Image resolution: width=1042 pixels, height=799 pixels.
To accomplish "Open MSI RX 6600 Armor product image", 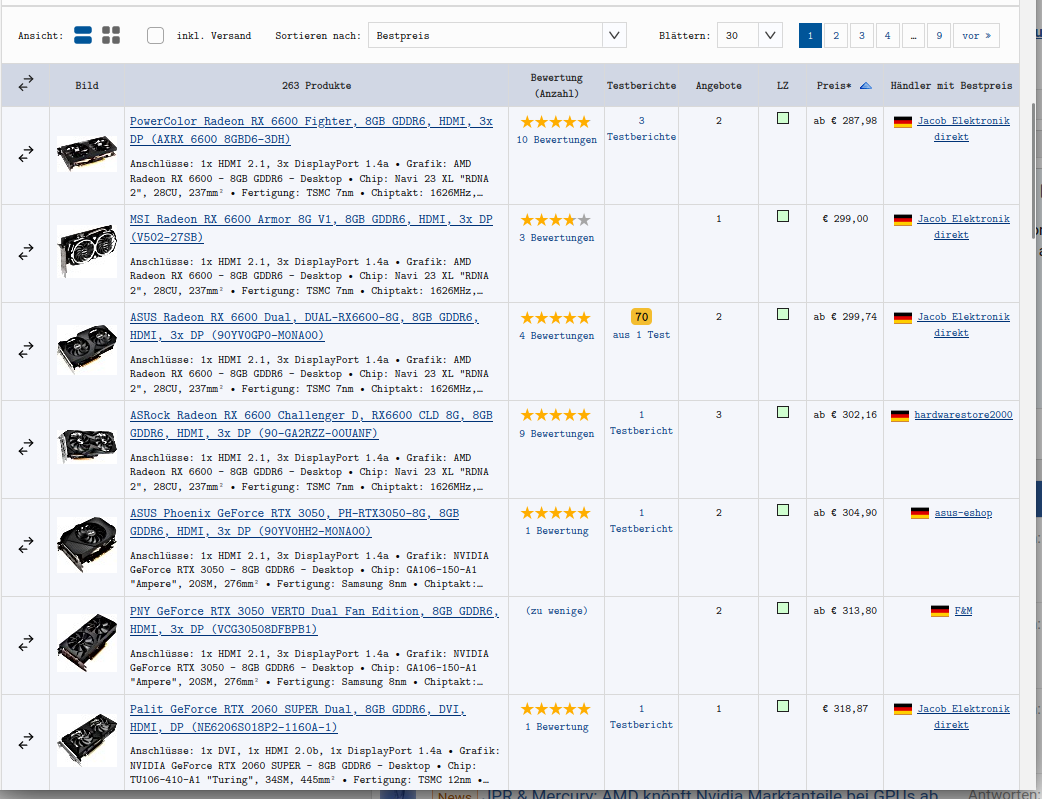I will tap(87, 252).
